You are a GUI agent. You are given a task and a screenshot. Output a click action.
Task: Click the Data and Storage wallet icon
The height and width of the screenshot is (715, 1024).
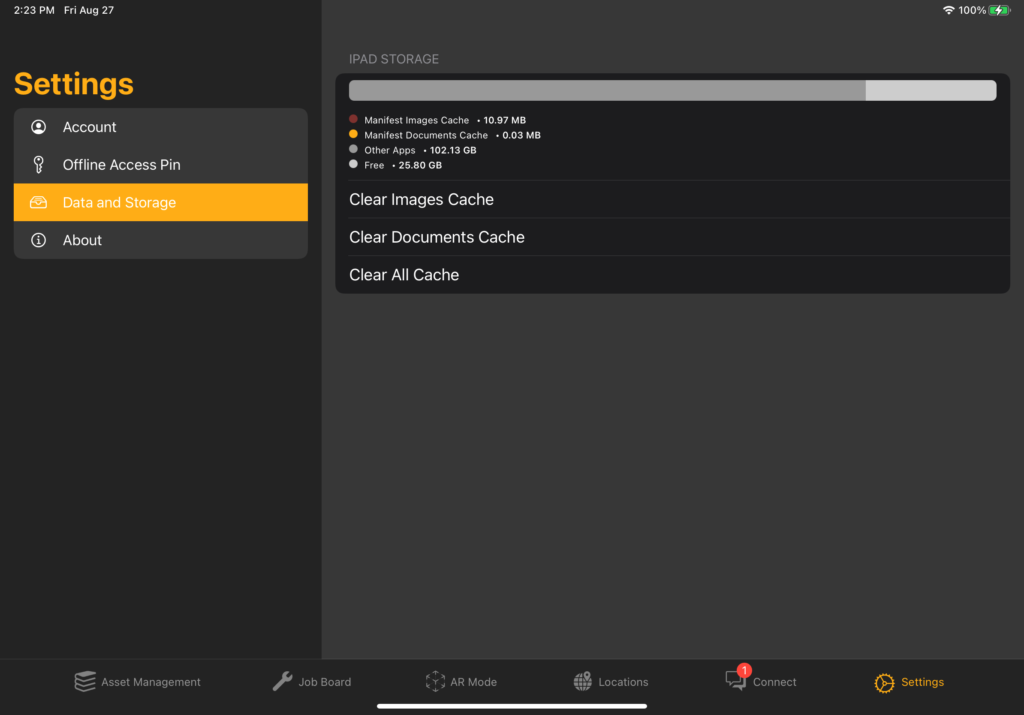(38, 201)
